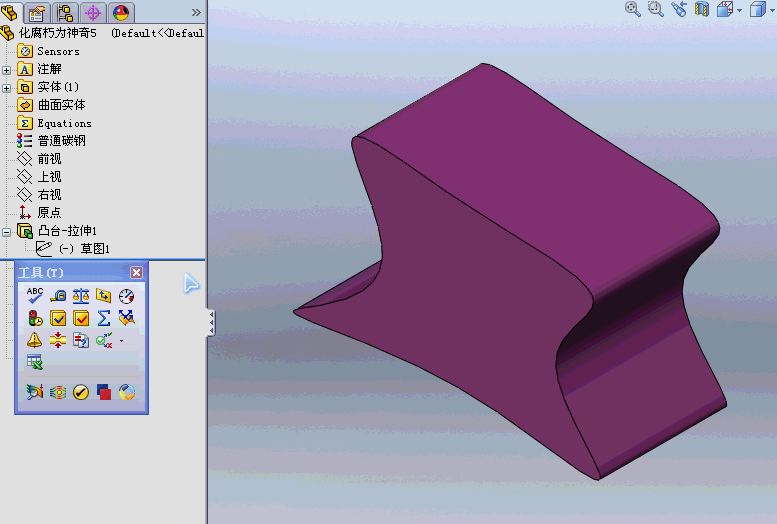The height and width of the screenshot is (524, 777).
Task: Switch to the DimXpertManager tab
Action: [x=93, y=13]
